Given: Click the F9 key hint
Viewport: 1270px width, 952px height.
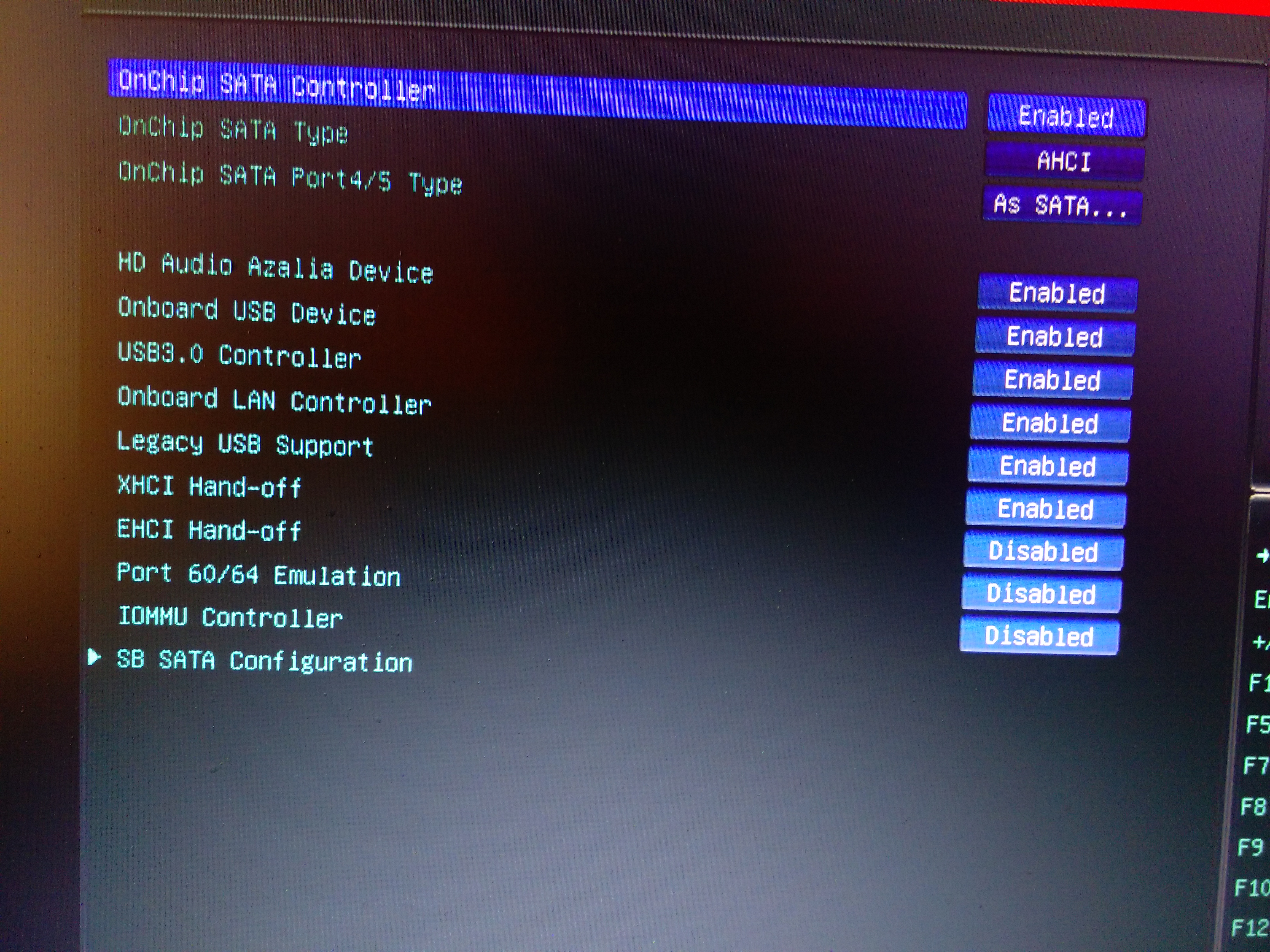Looking at the screenshot, I should click(1250, 847).
